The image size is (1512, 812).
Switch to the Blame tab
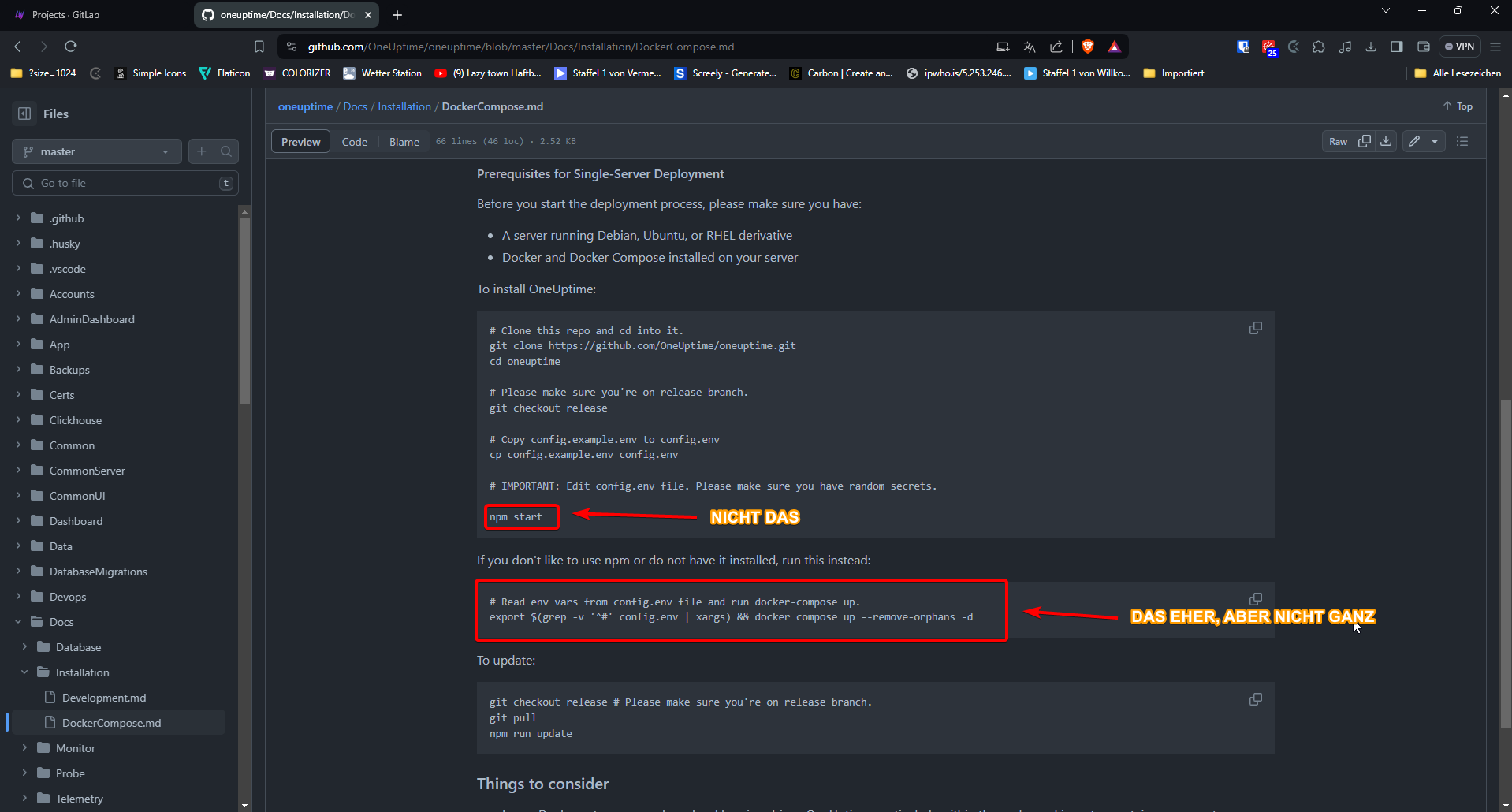click(x=404, y=142)
